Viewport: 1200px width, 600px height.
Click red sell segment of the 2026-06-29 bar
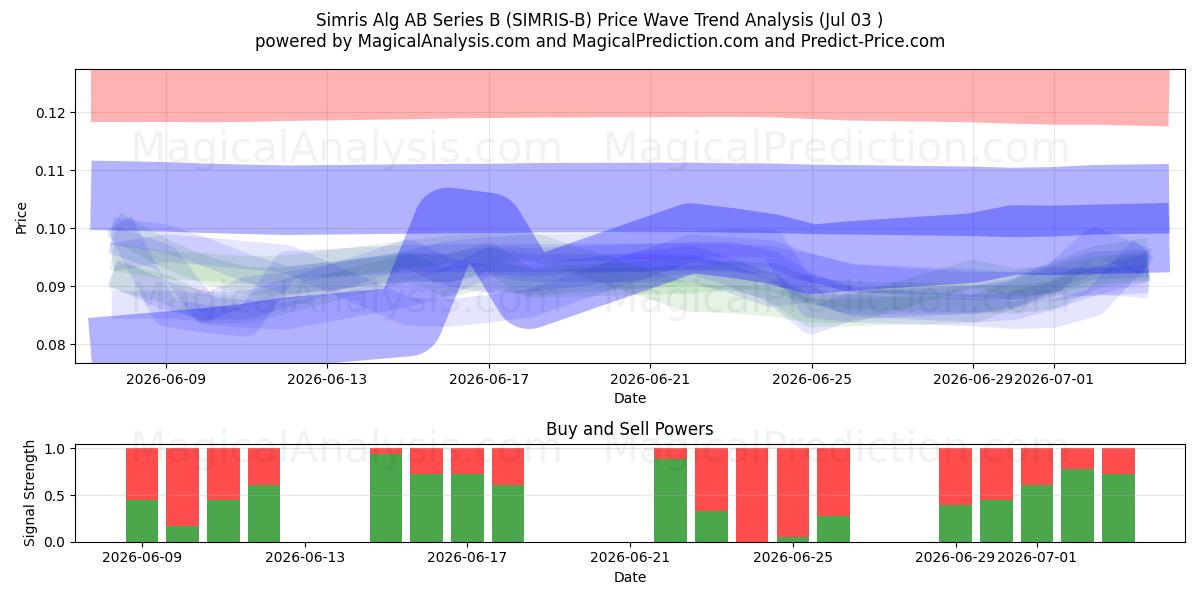[955, 477]
